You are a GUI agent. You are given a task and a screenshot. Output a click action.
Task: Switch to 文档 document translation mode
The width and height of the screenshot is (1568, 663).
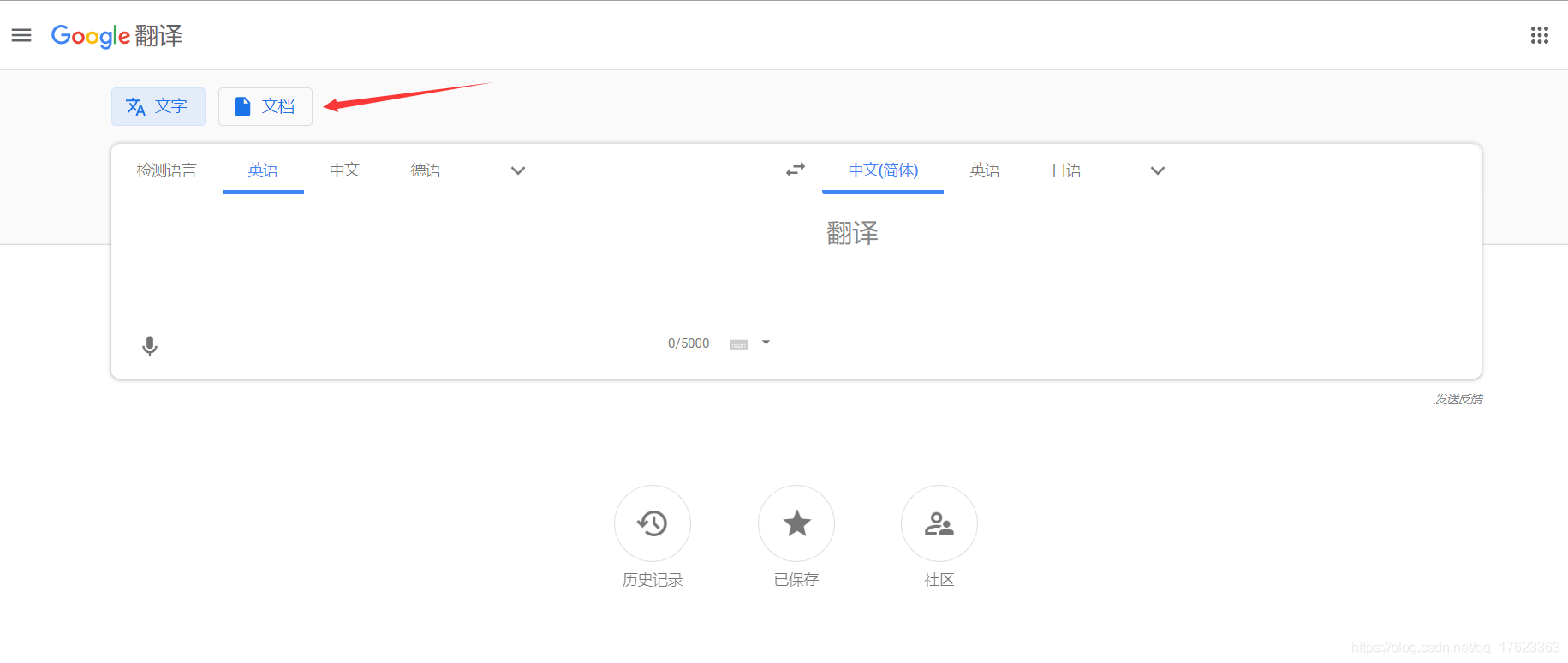click(x=265, y=106)
